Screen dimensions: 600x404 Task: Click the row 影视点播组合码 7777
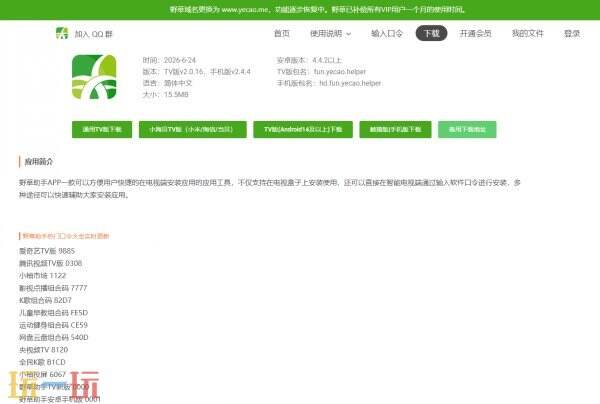[x=53, y=288]
